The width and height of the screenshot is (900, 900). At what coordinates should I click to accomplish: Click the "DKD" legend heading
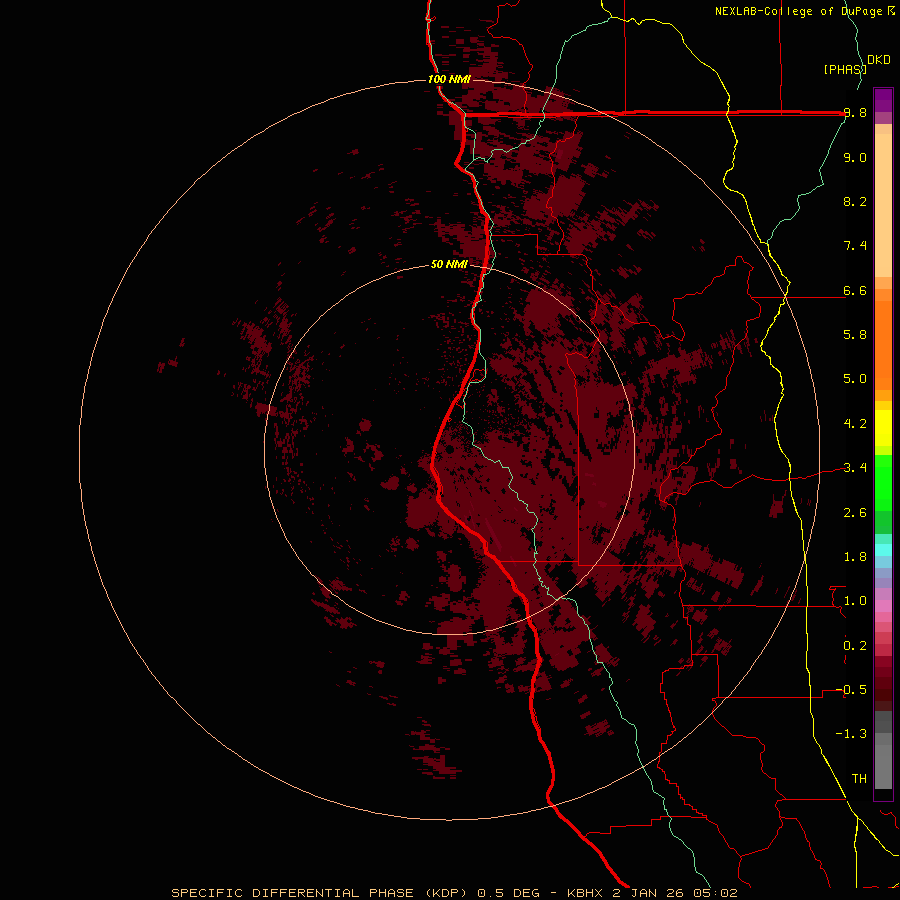tap(879, 60)
